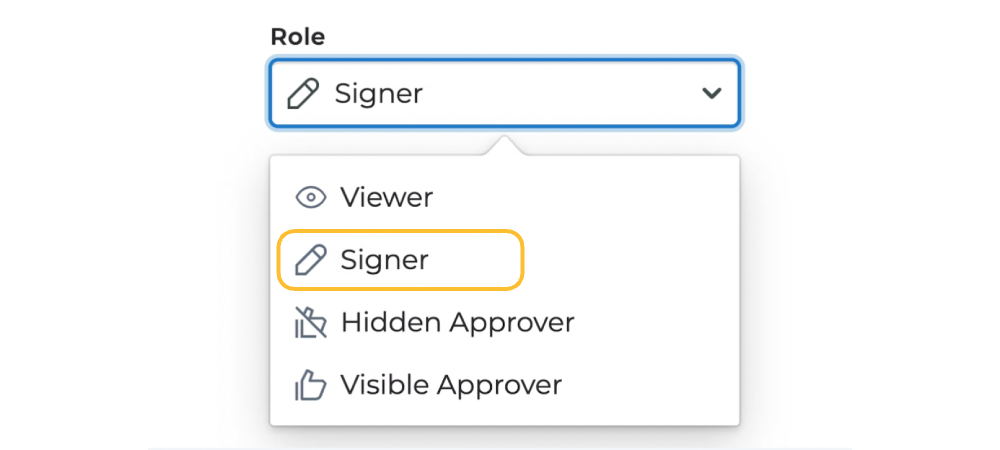
Task: Click the pencil icon beside the Signer option
Action: click(x=311, y=261)
